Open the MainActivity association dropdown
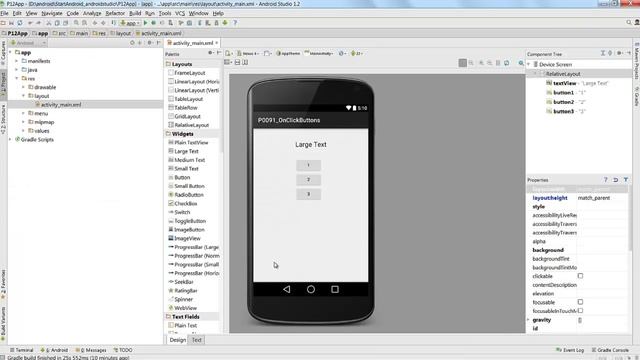Screen dimensions: 640x360 (x=319, y=53)
